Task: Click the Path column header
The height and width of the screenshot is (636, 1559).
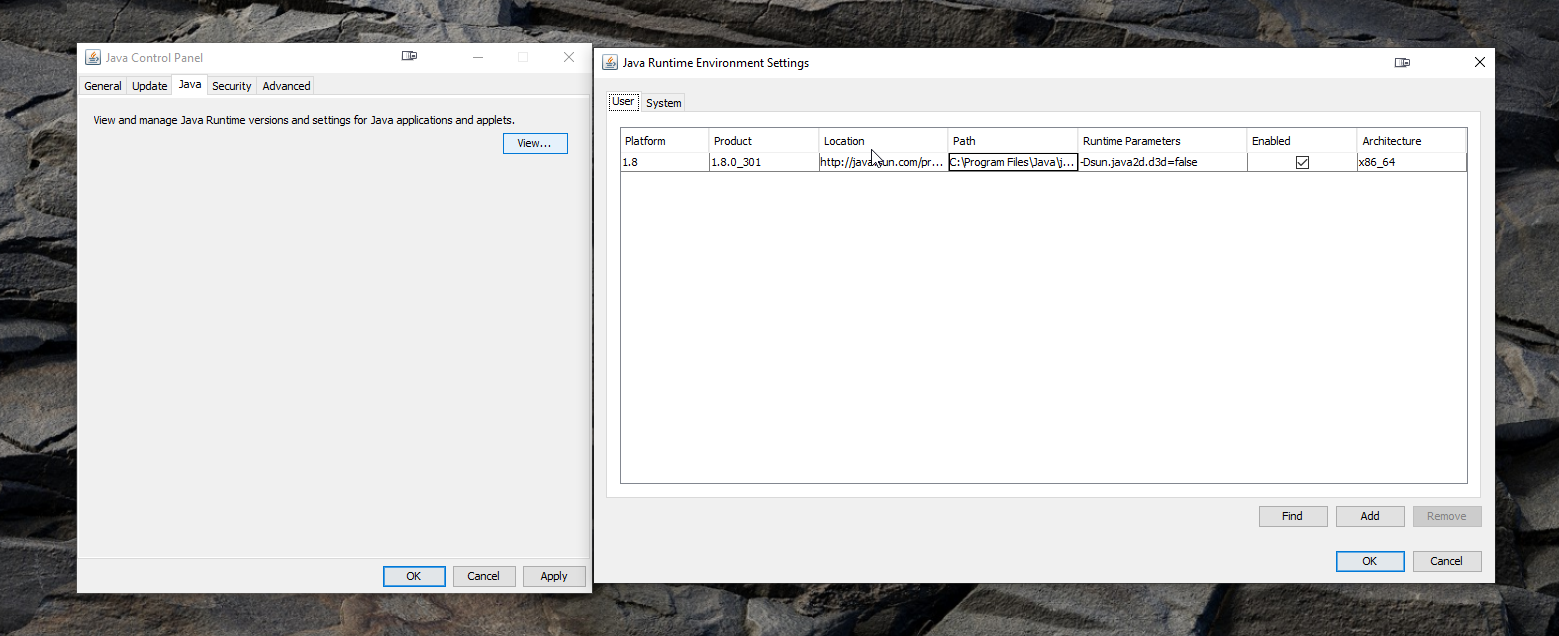Action: pos(1013,141)
